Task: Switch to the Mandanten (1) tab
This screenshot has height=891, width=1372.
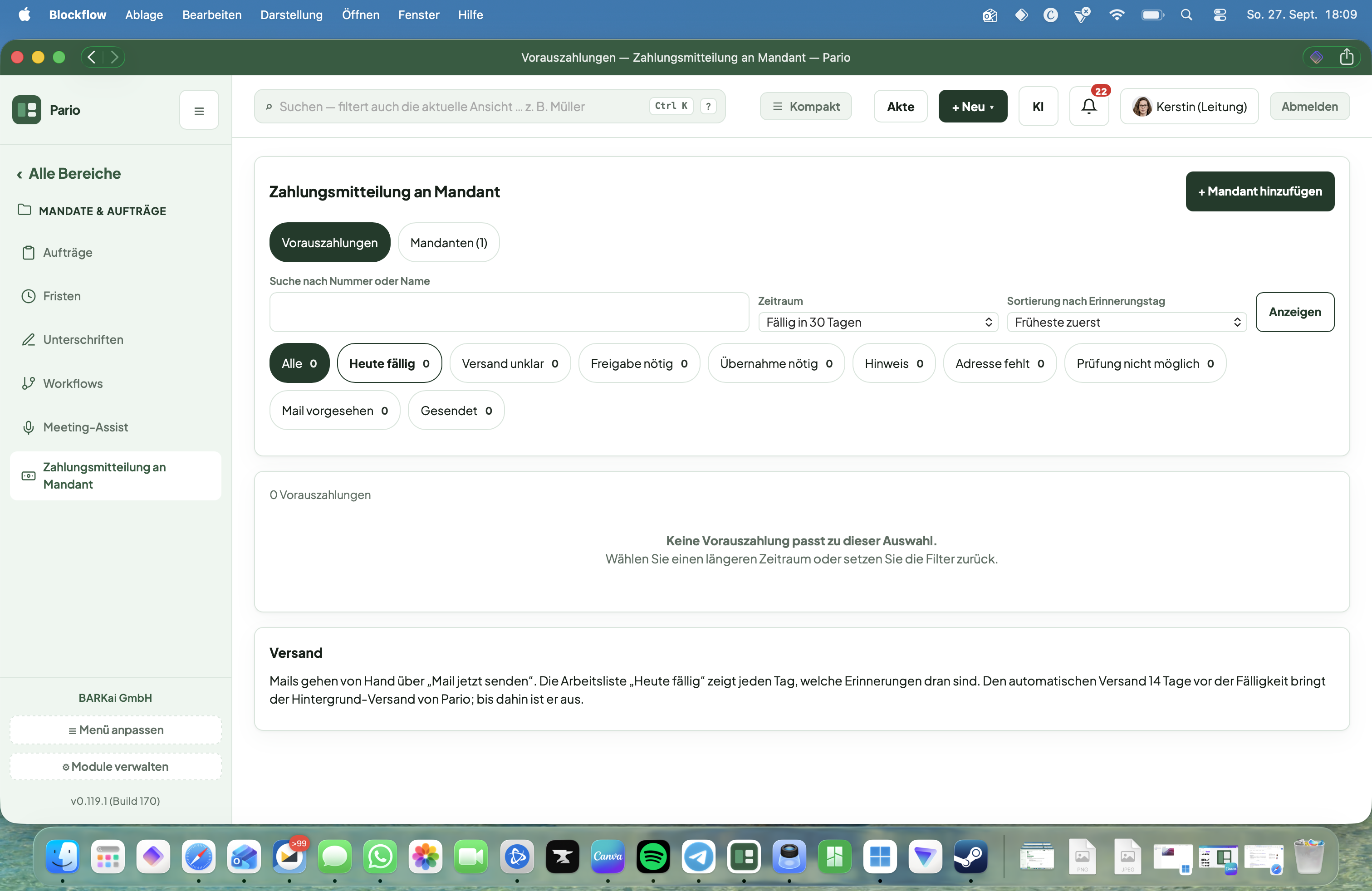Action: [x=449, y=243]
